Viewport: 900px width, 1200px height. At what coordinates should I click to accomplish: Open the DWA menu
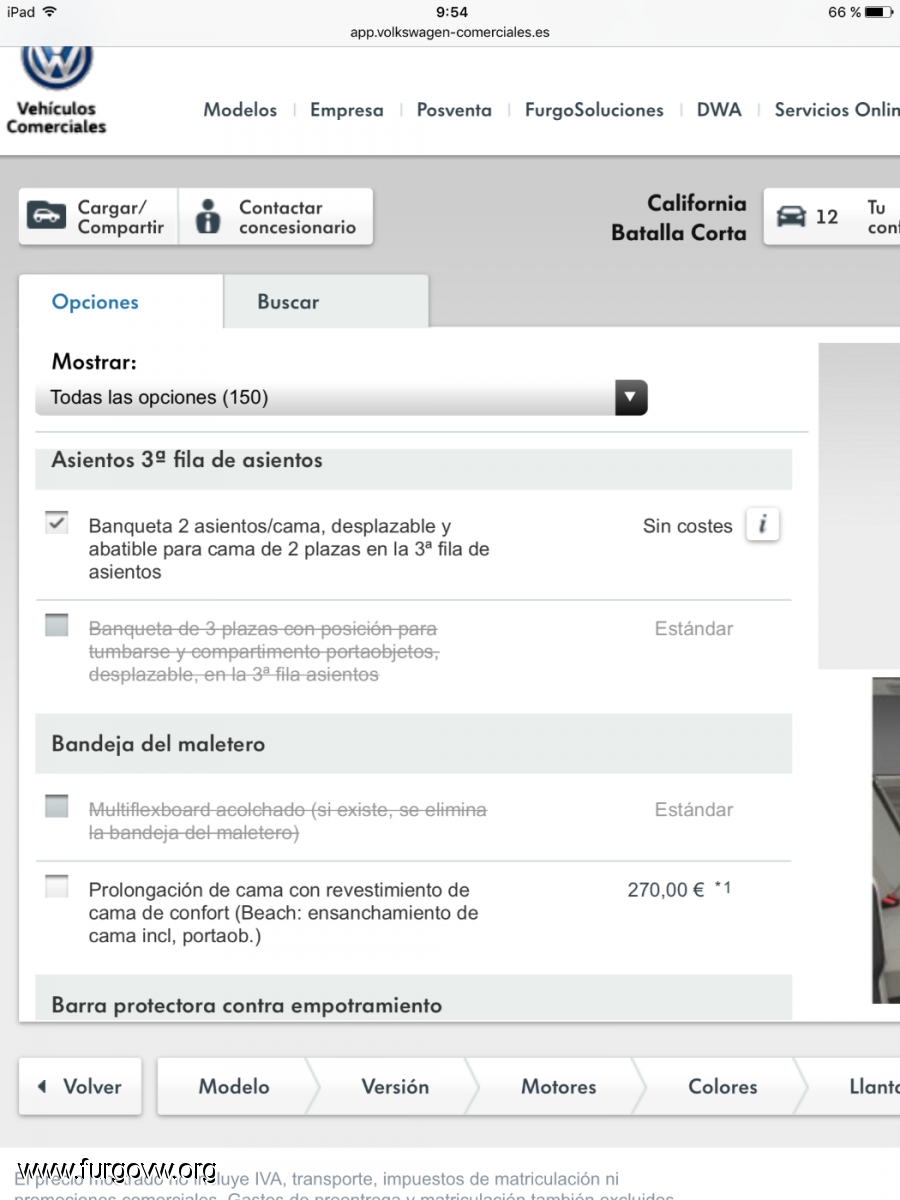[x=719, y=110]
